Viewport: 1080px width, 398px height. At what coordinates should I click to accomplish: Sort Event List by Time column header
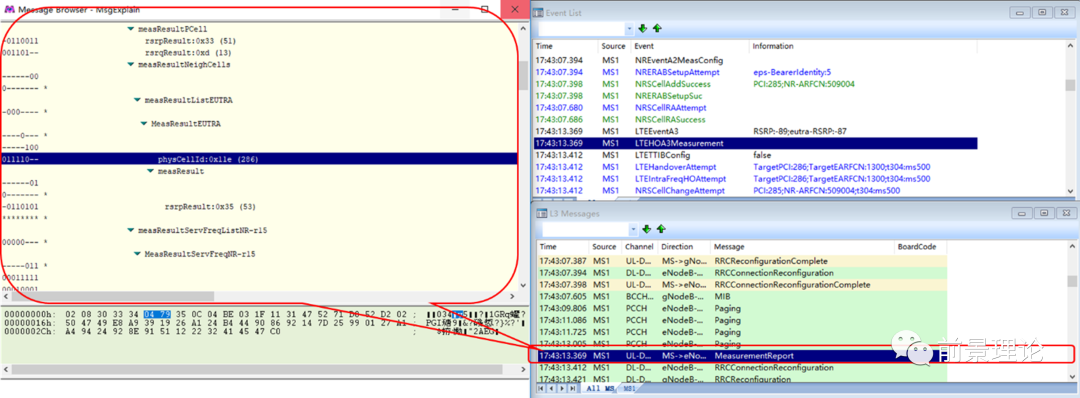tap(565, 46)
